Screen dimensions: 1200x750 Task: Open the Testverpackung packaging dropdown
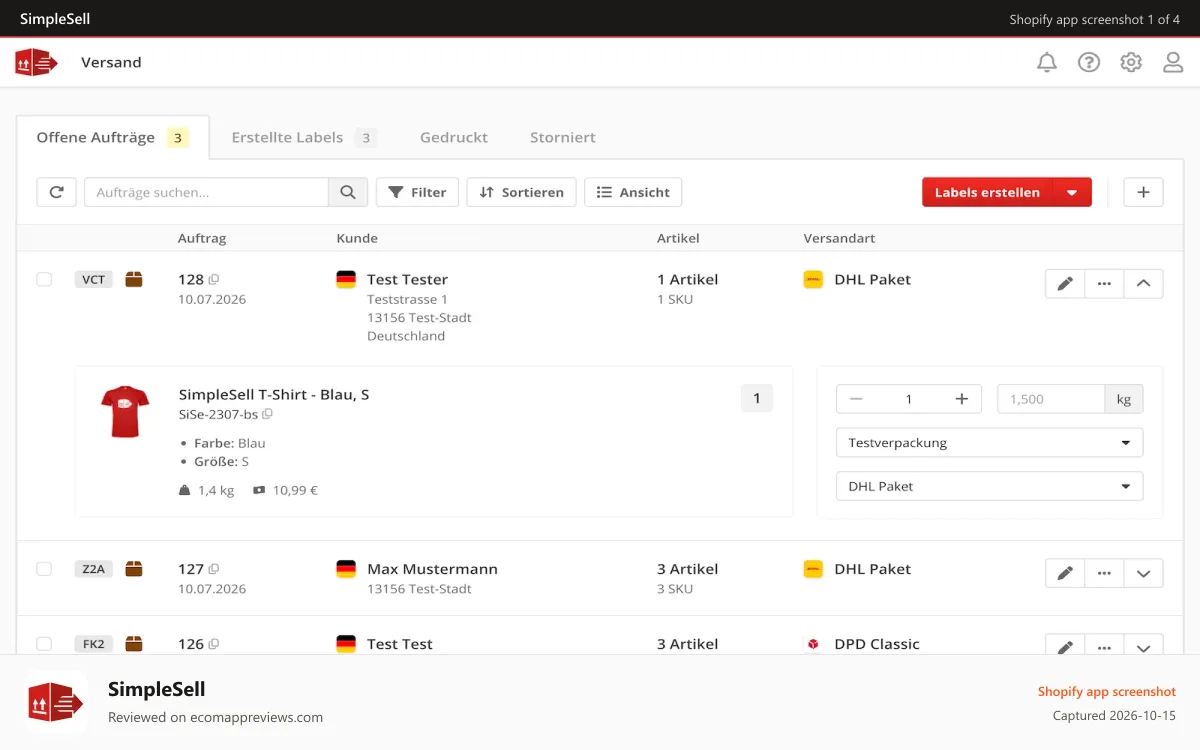tap(989, 442)
